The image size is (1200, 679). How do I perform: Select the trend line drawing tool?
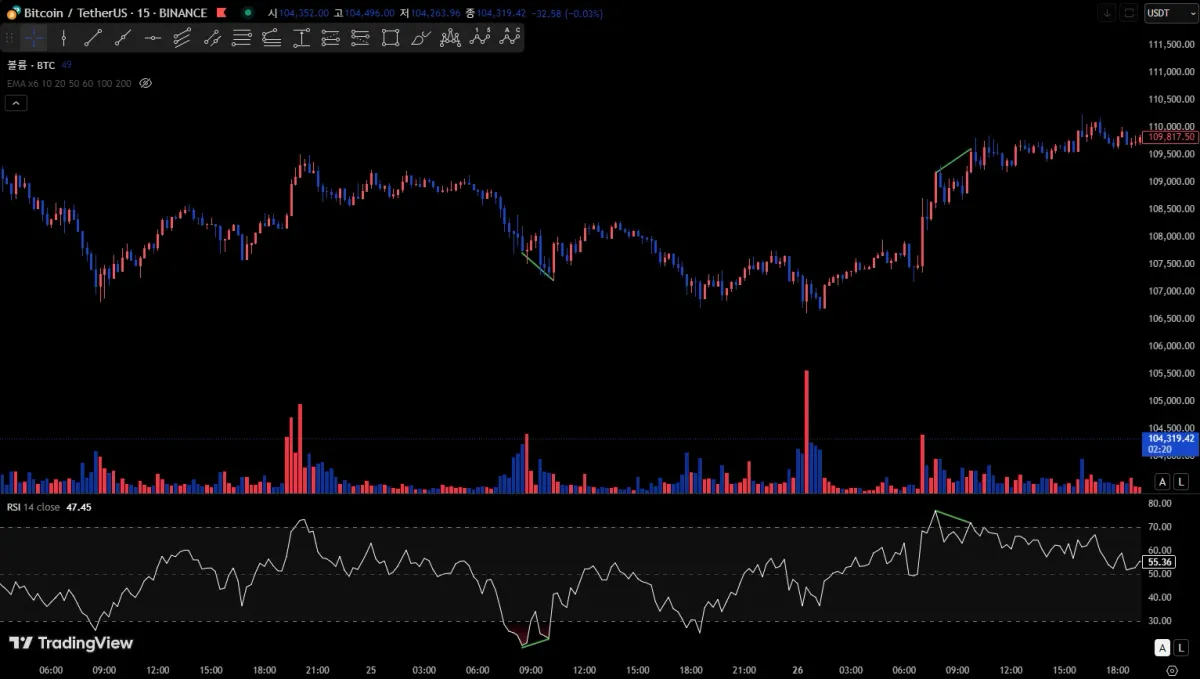(x=93, y=38)
